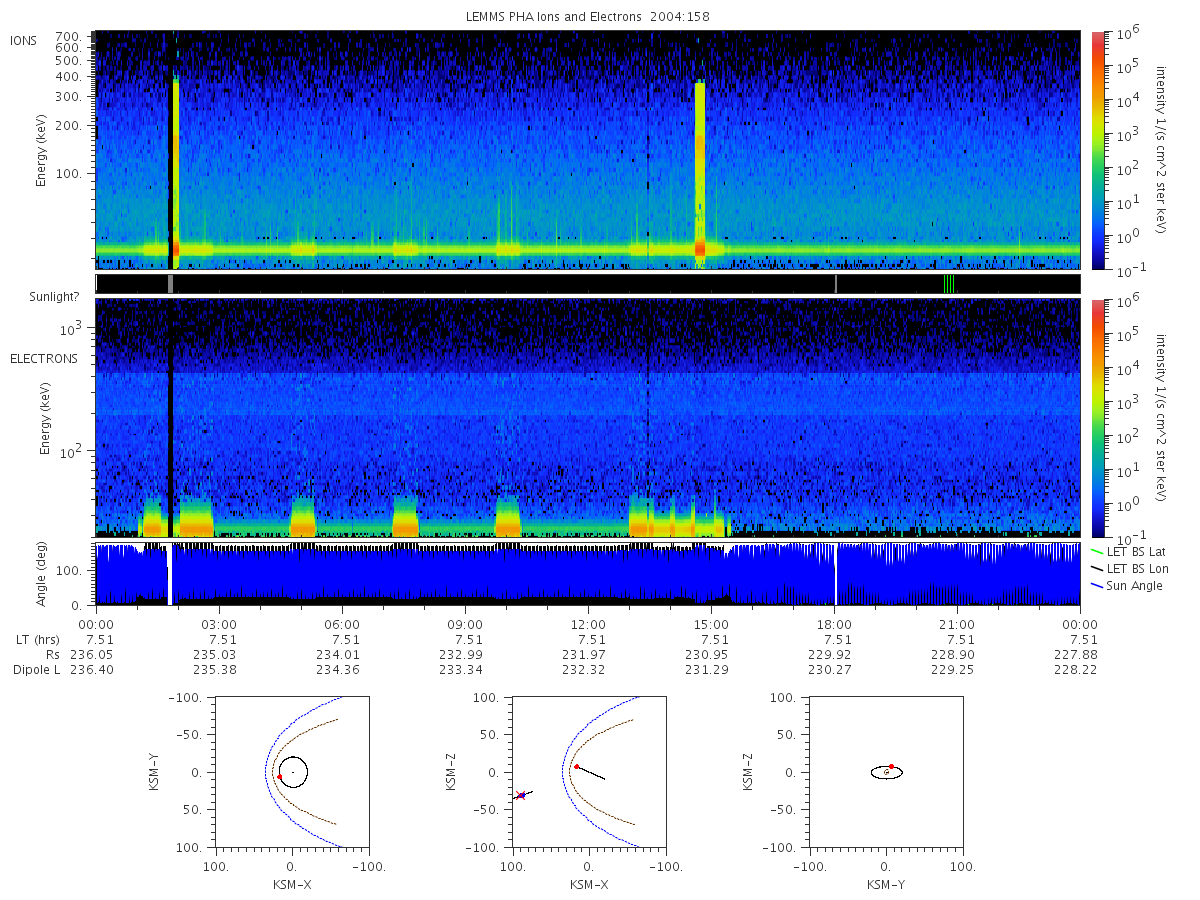The image size is (1200, 900).
Task: Click the black circle orbit in KSM-X/KSM-Y plot
Action: [293, 772]
